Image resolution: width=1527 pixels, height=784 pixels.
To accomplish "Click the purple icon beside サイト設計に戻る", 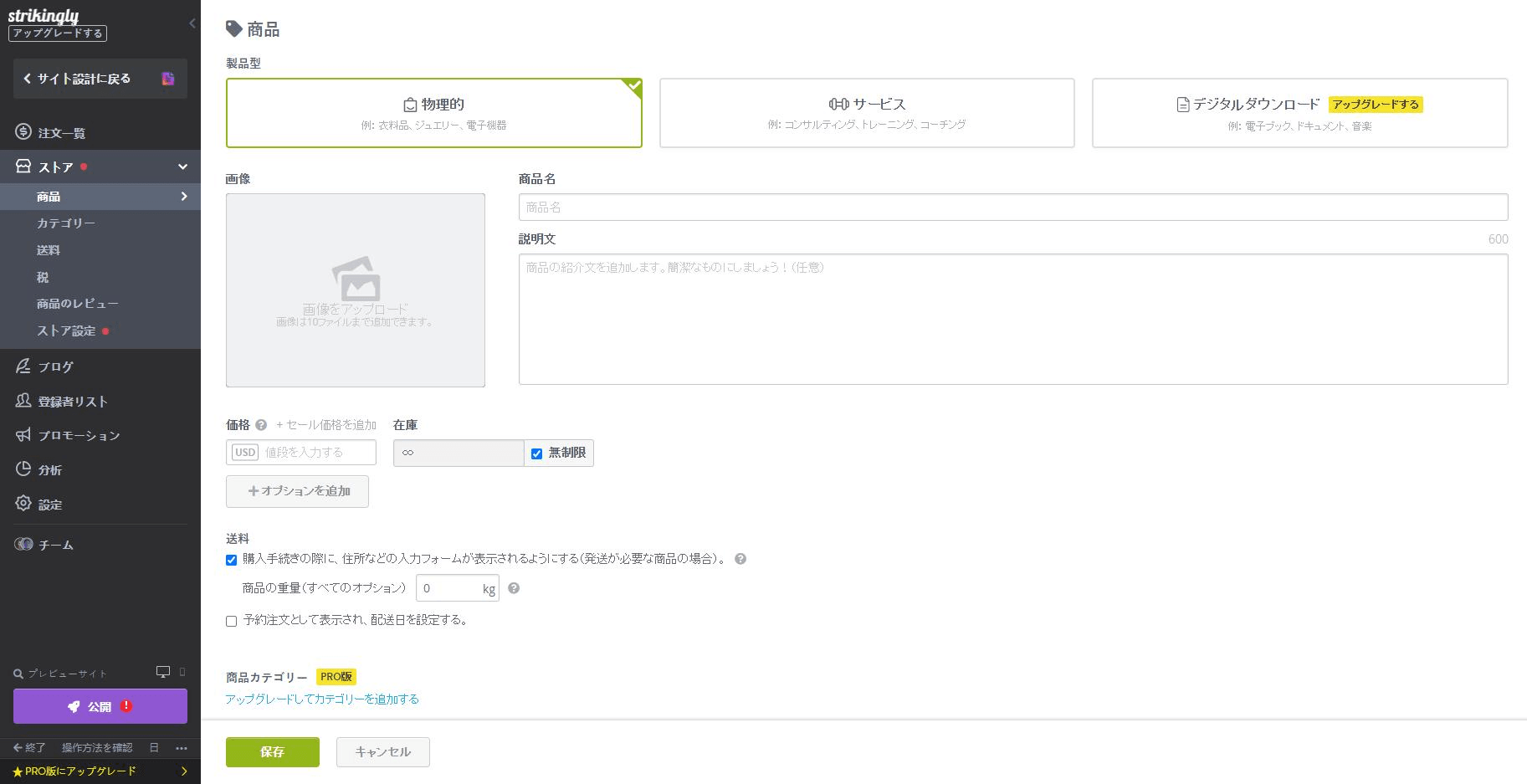I will click(168, 79).
